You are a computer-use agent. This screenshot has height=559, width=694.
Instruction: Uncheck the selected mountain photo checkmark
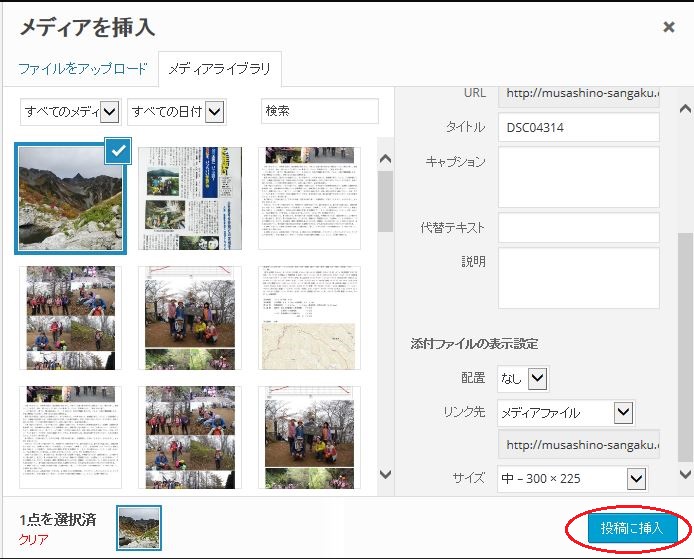pyautogui.click(x=118, y=150)
